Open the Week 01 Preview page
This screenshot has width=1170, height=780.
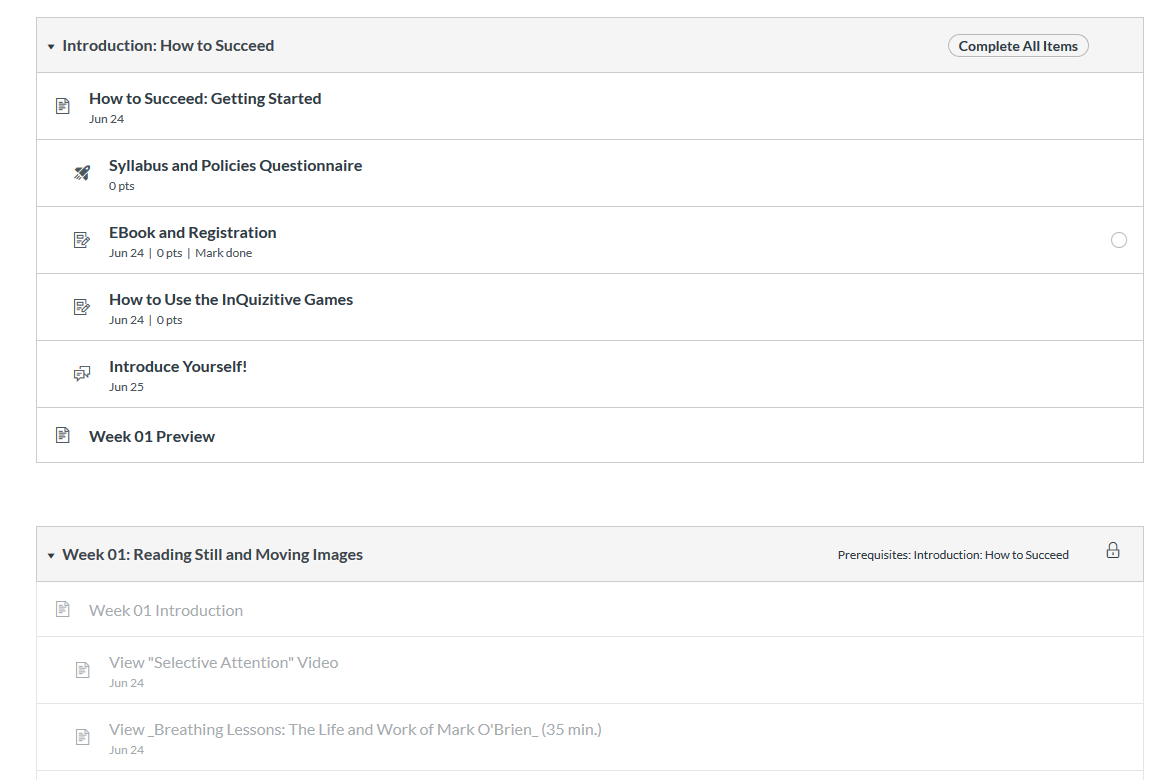[x=151, y=437]
